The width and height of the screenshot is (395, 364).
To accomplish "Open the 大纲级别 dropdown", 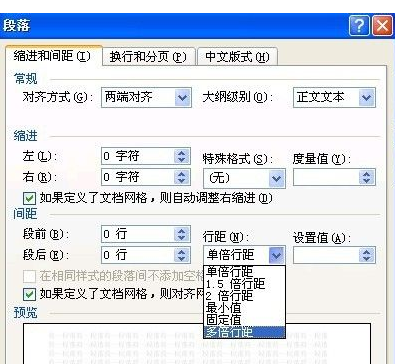I will click(x=366, y=98).
